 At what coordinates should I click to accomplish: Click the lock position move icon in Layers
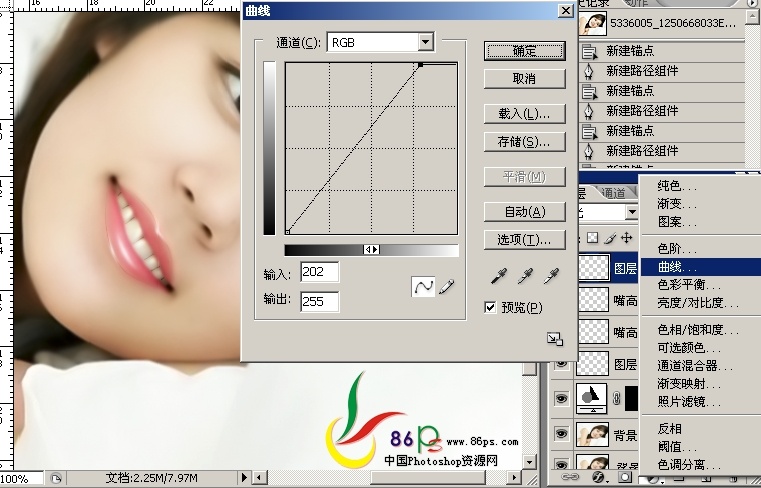[x=627, y=237]
